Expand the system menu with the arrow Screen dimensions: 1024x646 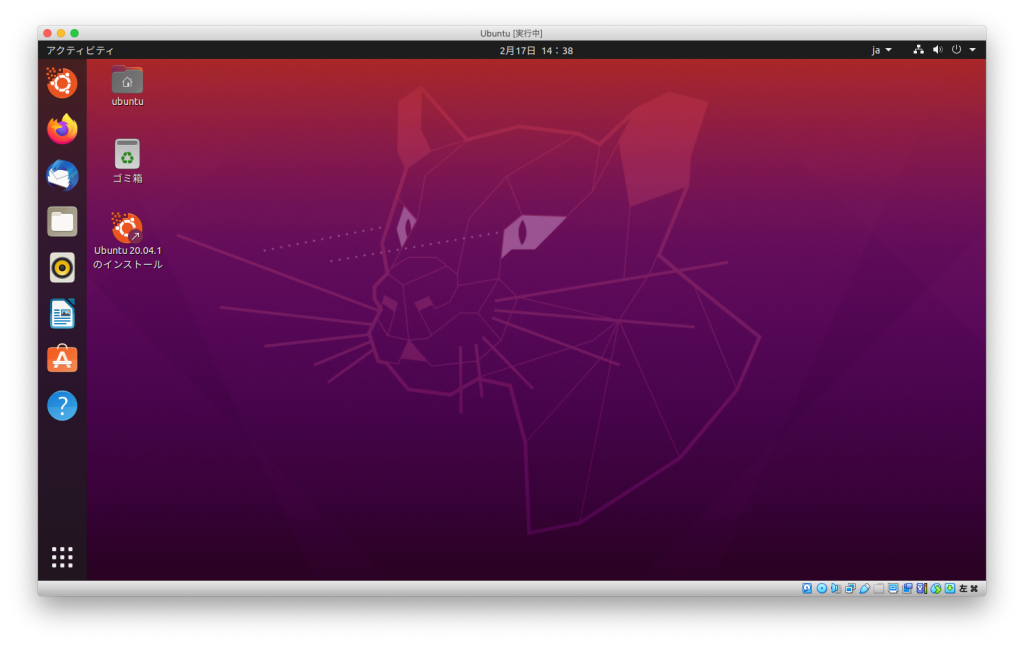click(974, 49)
